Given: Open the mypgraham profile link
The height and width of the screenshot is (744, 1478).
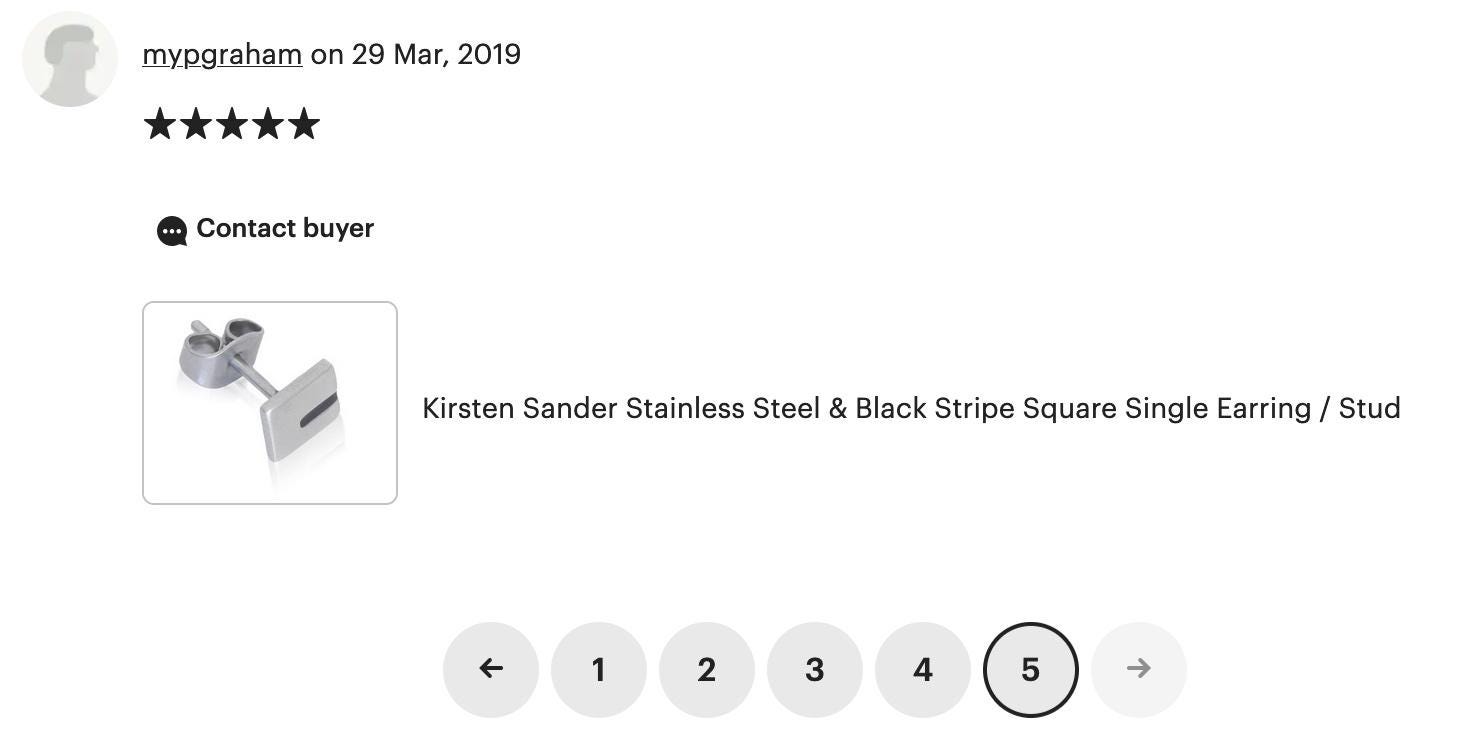Looking at the screenshot, I should (x=222, y=54).
